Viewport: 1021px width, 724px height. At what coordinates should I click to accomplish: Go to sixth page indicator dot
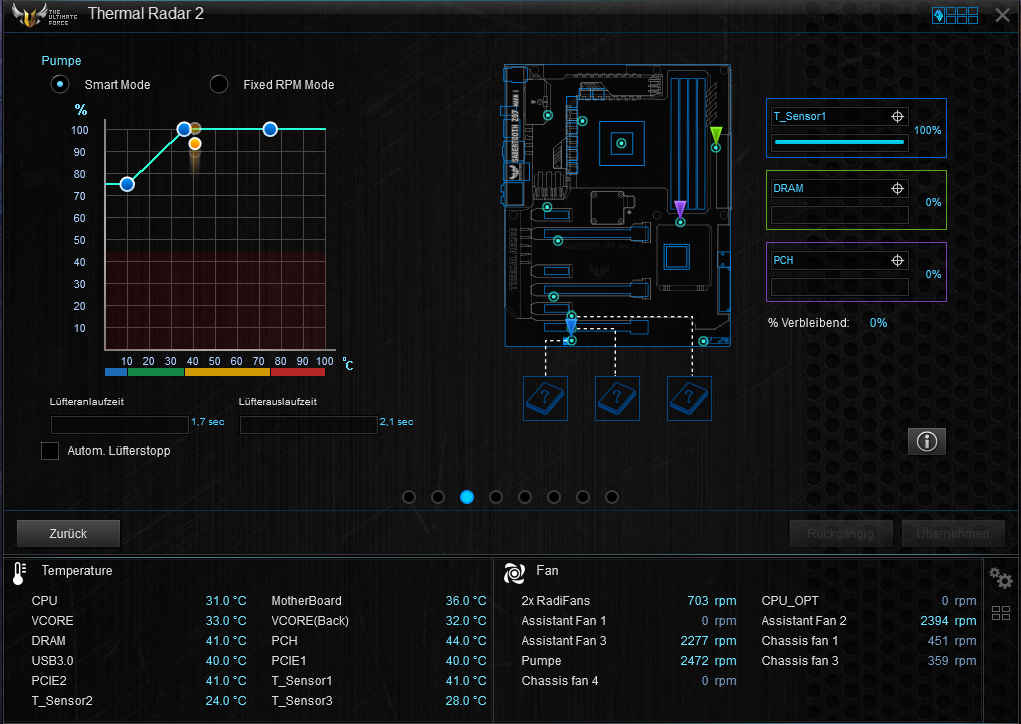[x=554, y=497]
